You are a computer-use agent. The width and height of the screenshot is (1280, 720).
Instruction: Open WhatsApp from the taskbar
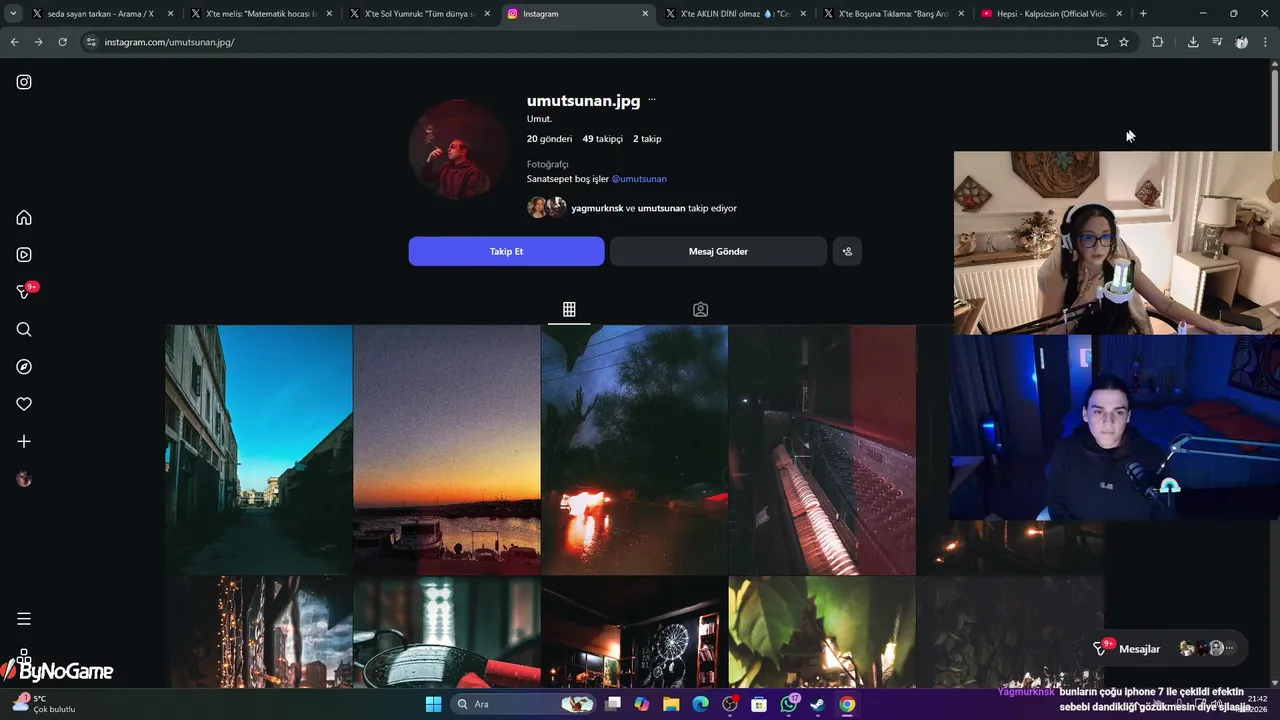click(789, 704)
